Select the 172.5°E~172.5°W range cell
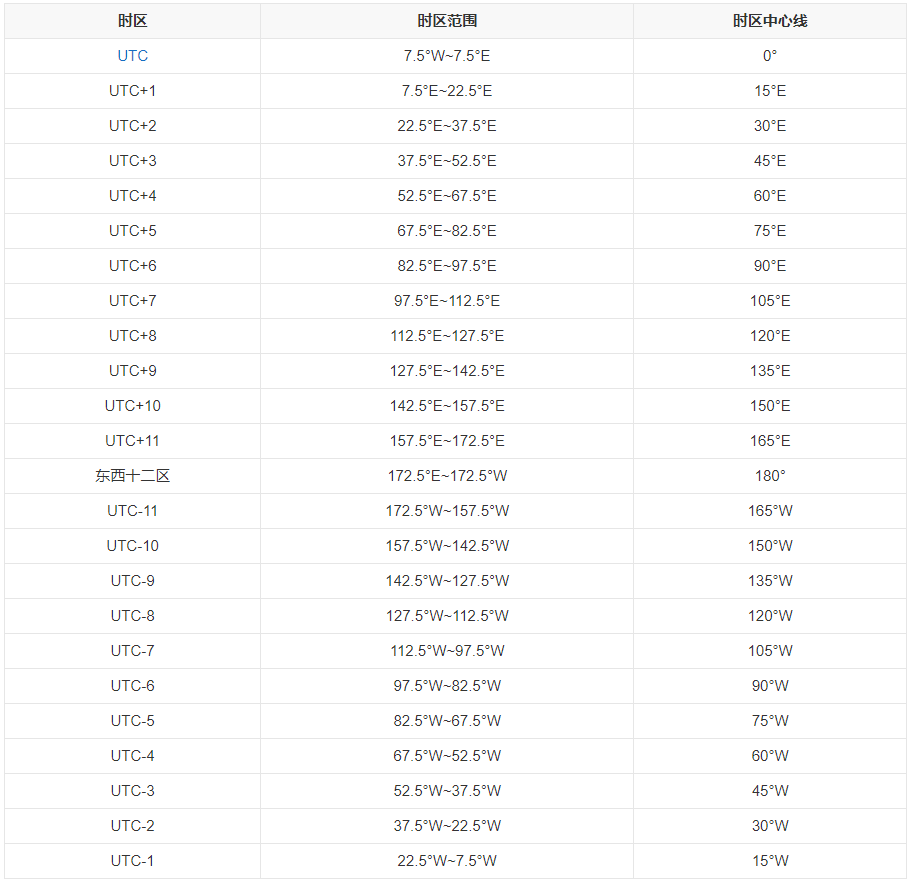Screen dimensions: 909x882 [x=447, y=476]
